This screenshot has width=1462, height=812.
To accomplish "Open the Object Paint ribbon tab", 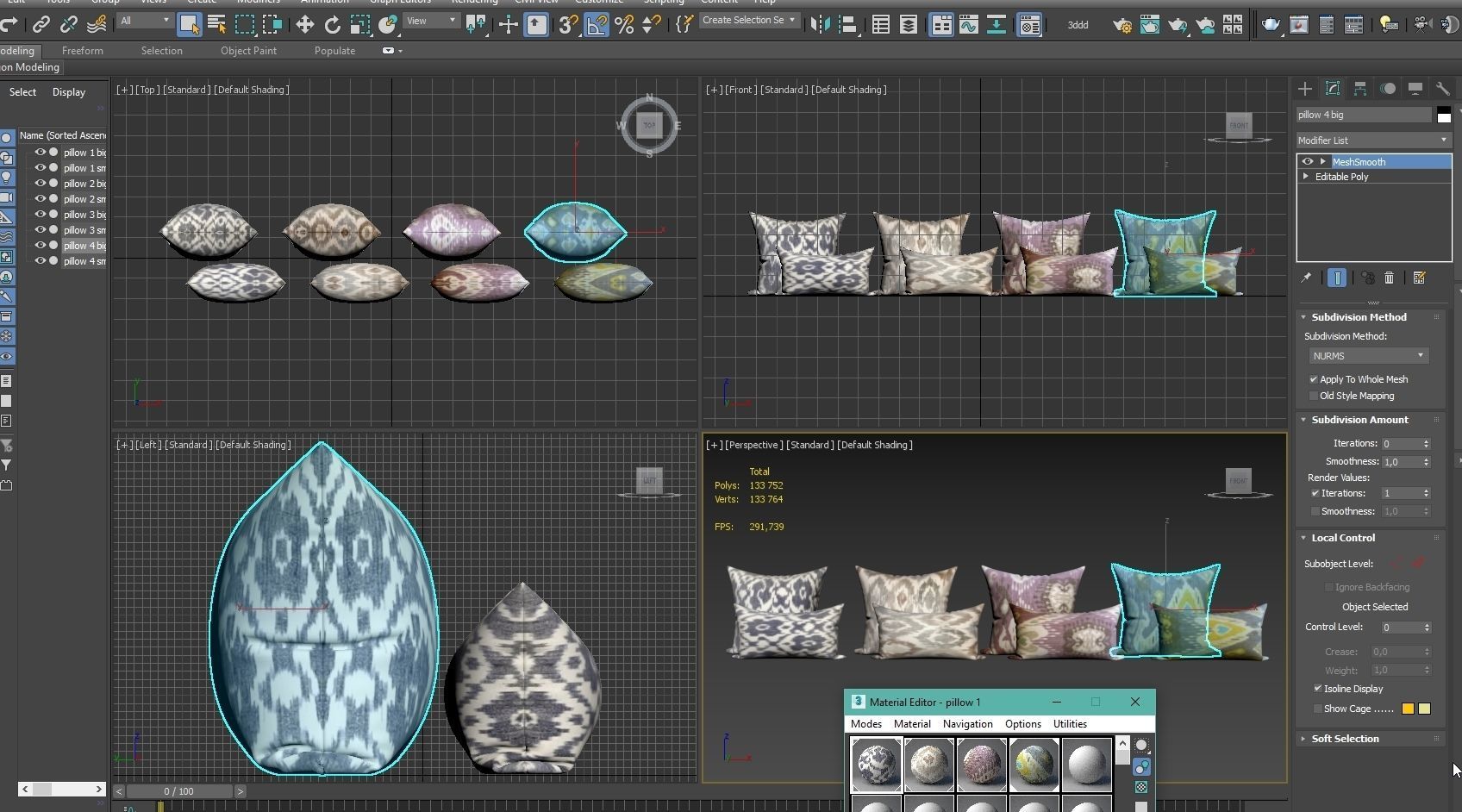I will click(x=248, y=51).
